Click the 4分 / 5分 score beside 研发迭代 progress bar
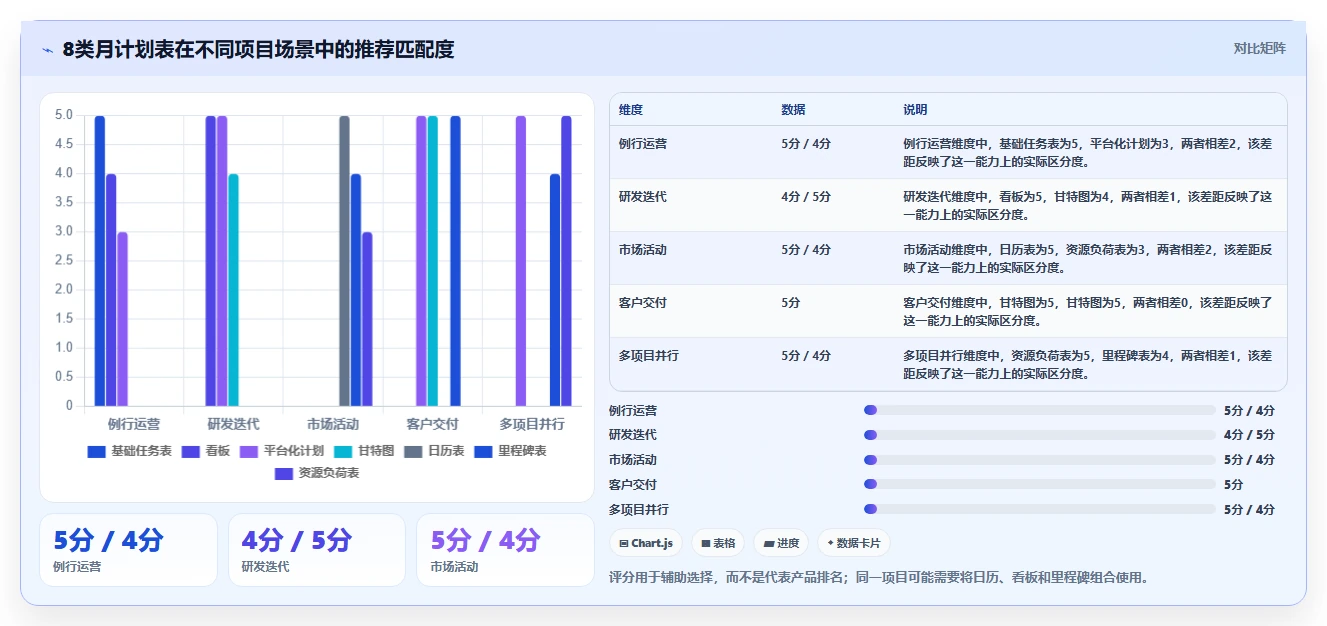This screenshot has height=626, width=1327. (1249, 435)
